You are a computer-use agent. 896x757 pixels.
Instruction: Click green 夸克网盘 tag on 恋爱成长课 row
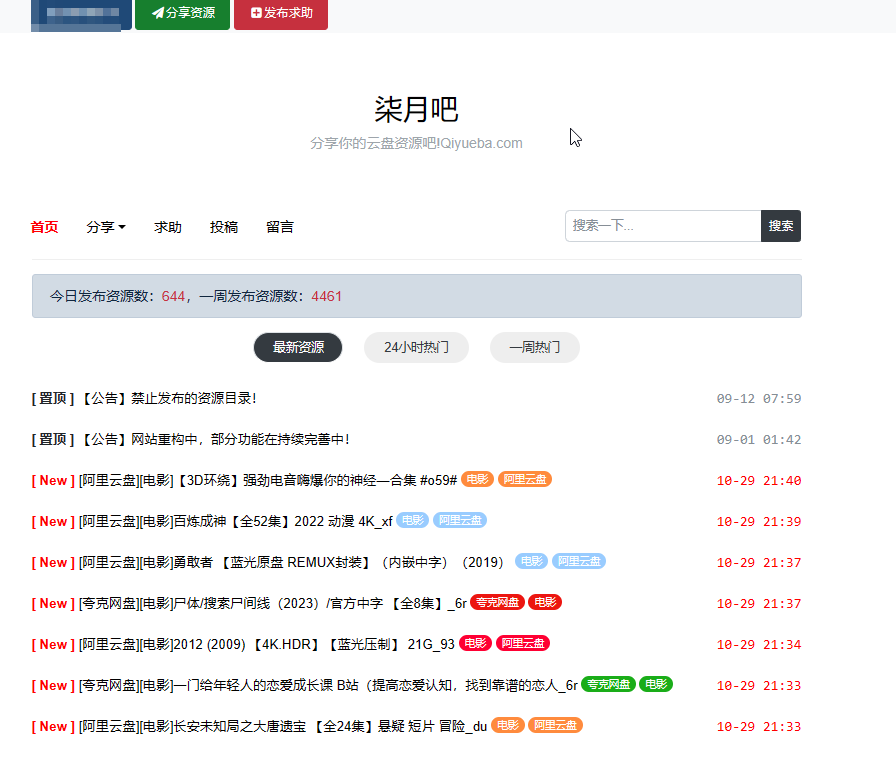[608, 684]
